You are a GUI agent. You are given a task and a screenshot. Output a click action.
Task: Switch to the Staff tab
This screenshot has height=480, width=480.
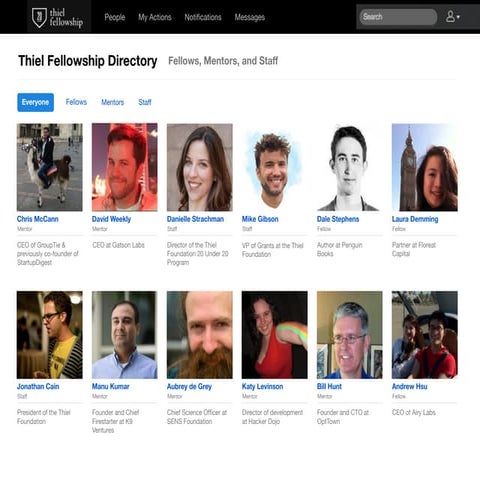click(145, 102)
